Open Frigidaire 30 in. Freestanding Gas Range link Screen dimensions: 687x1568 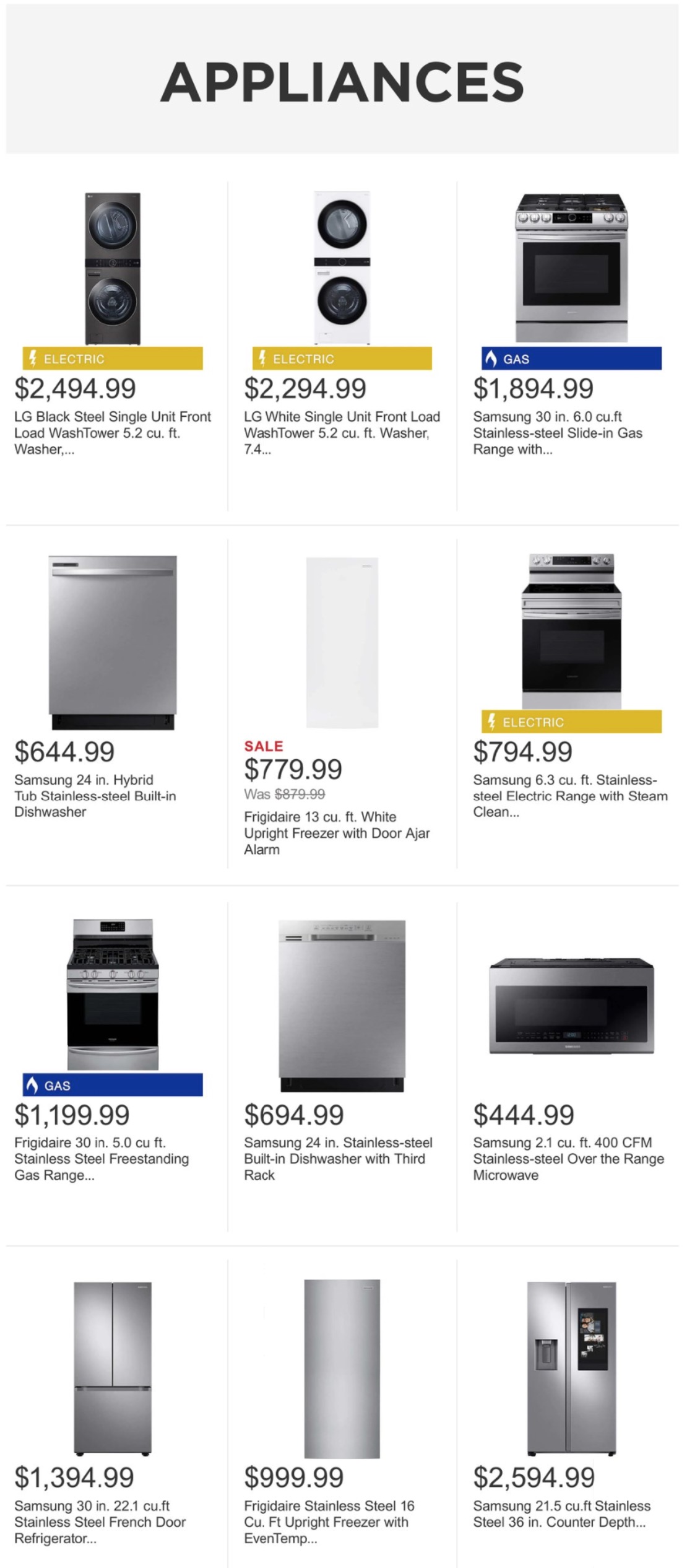[x=102, y=1159]
